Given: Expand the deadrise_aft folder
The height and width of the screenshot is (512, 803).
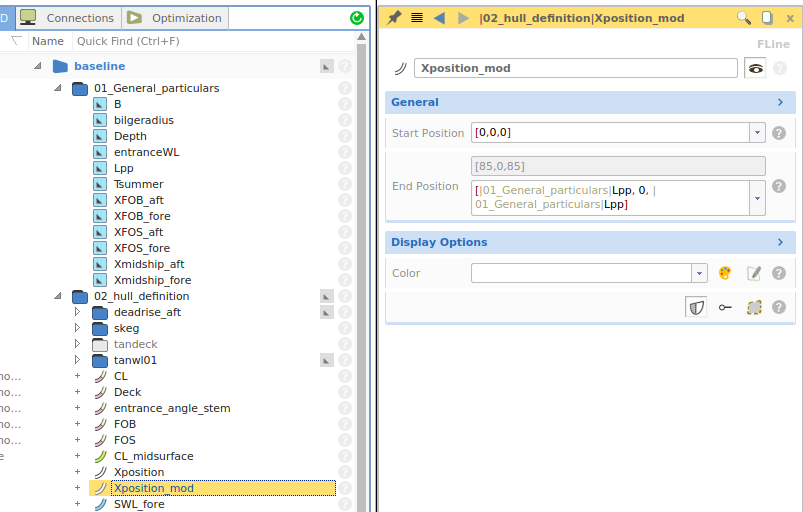Looking at the screenshot, I should (77, 312).
